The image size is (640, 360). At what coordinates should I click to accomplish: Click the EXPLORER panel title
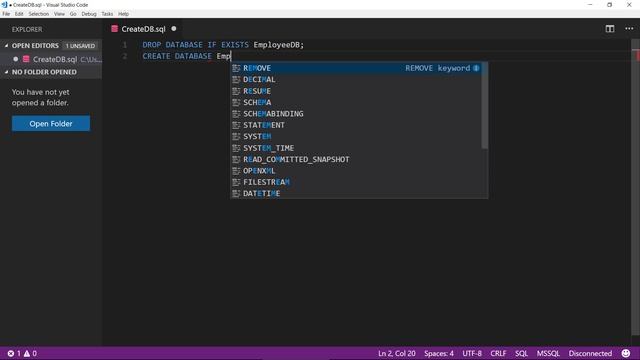[x=27, y=29]
